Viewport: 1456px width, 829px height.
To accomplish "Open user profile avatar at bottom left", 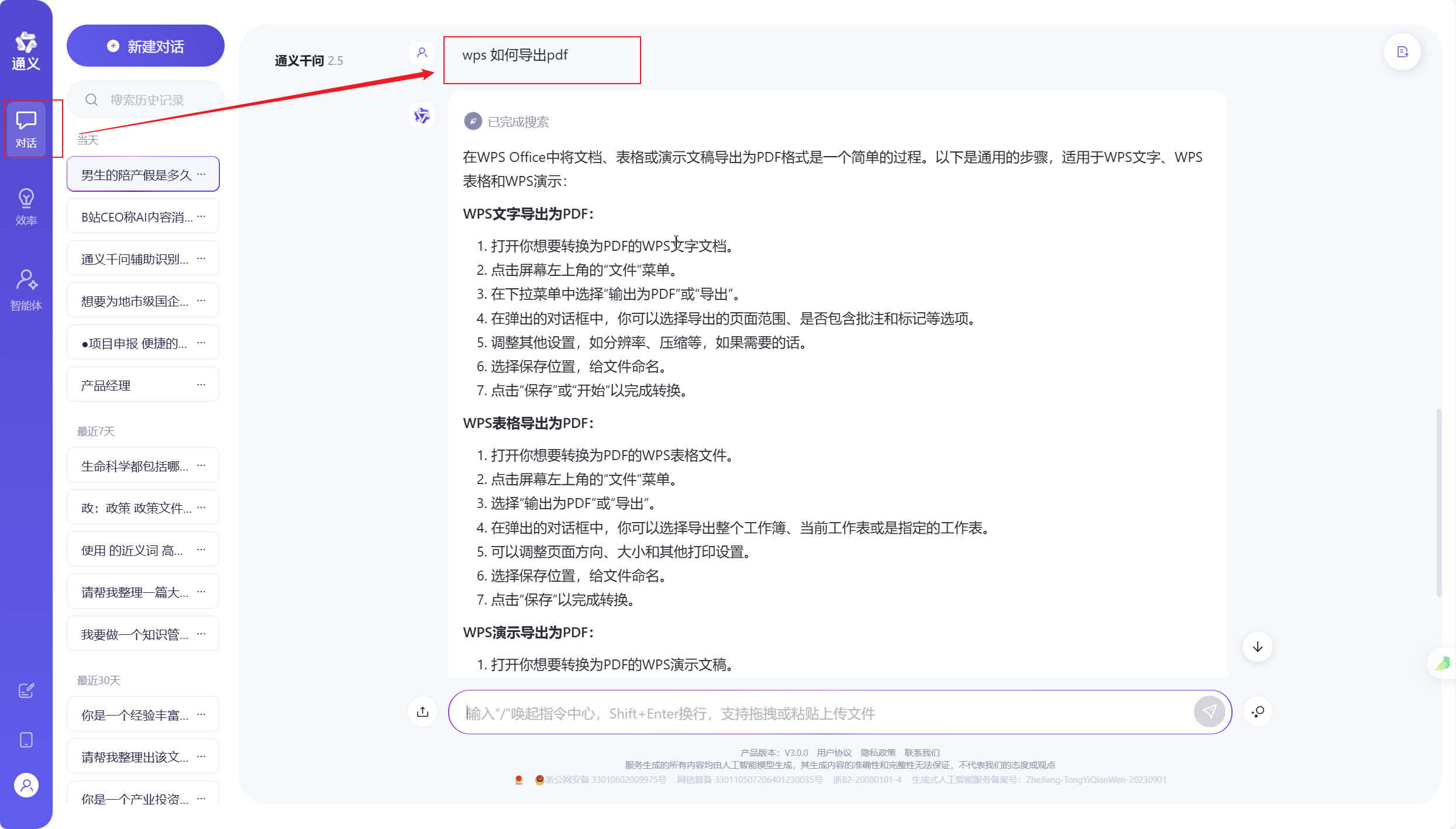I will pyautogui.click(x=26, y=785).
